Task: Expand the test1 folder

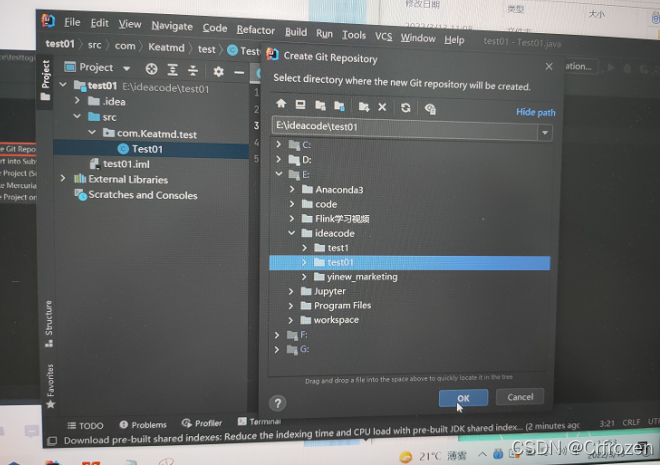Action: tap(304, 247)
